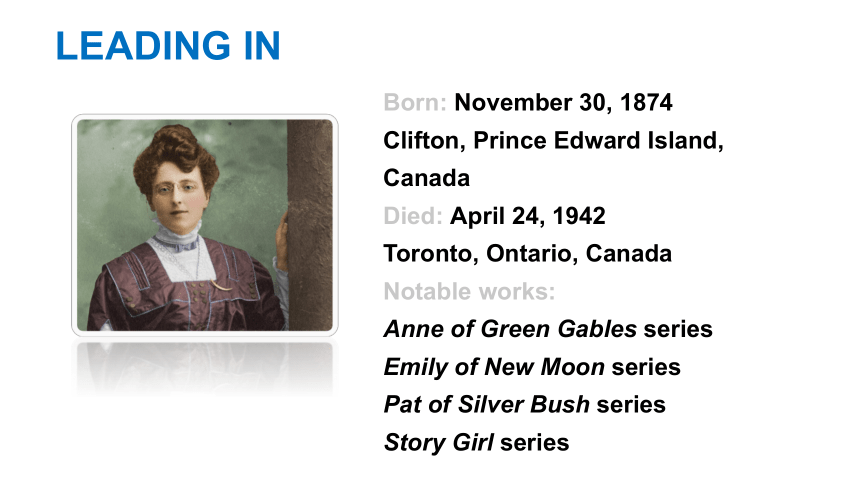Viewport: 860px width, 484px height.
Task: Click the gray Born: label
Action: pos(415,103)
